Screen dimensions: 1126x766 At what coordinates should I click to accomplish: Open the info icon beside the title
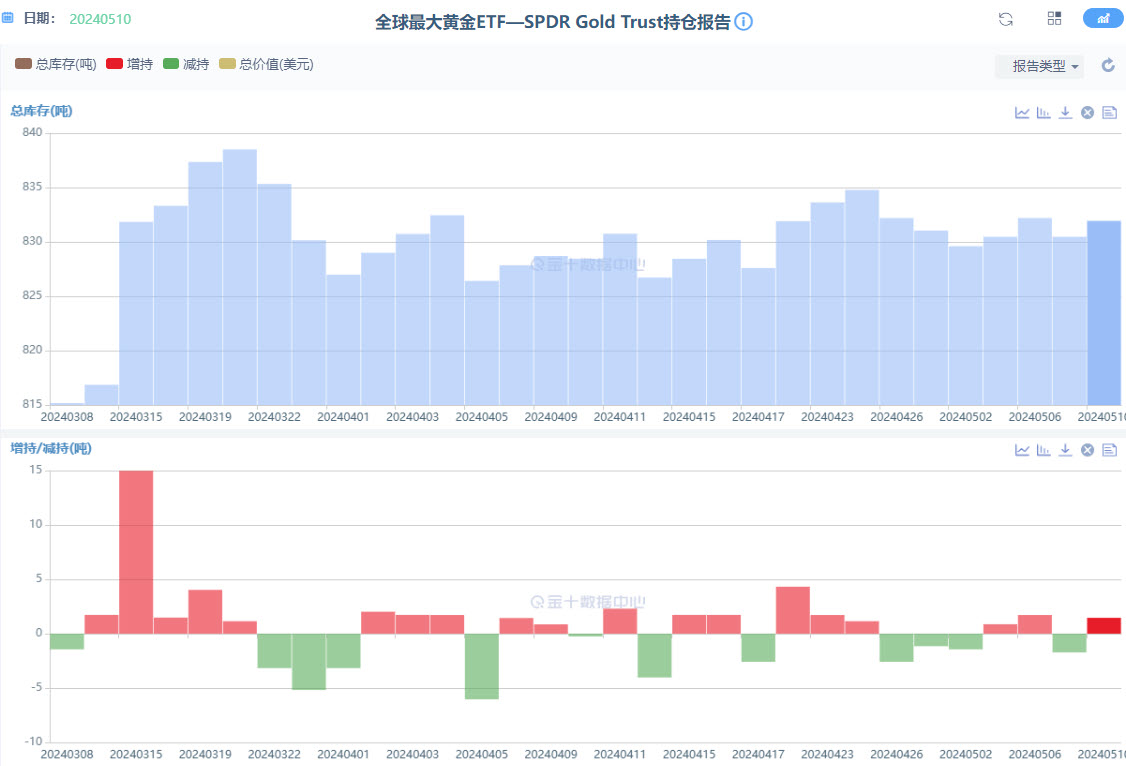(743, 22)
